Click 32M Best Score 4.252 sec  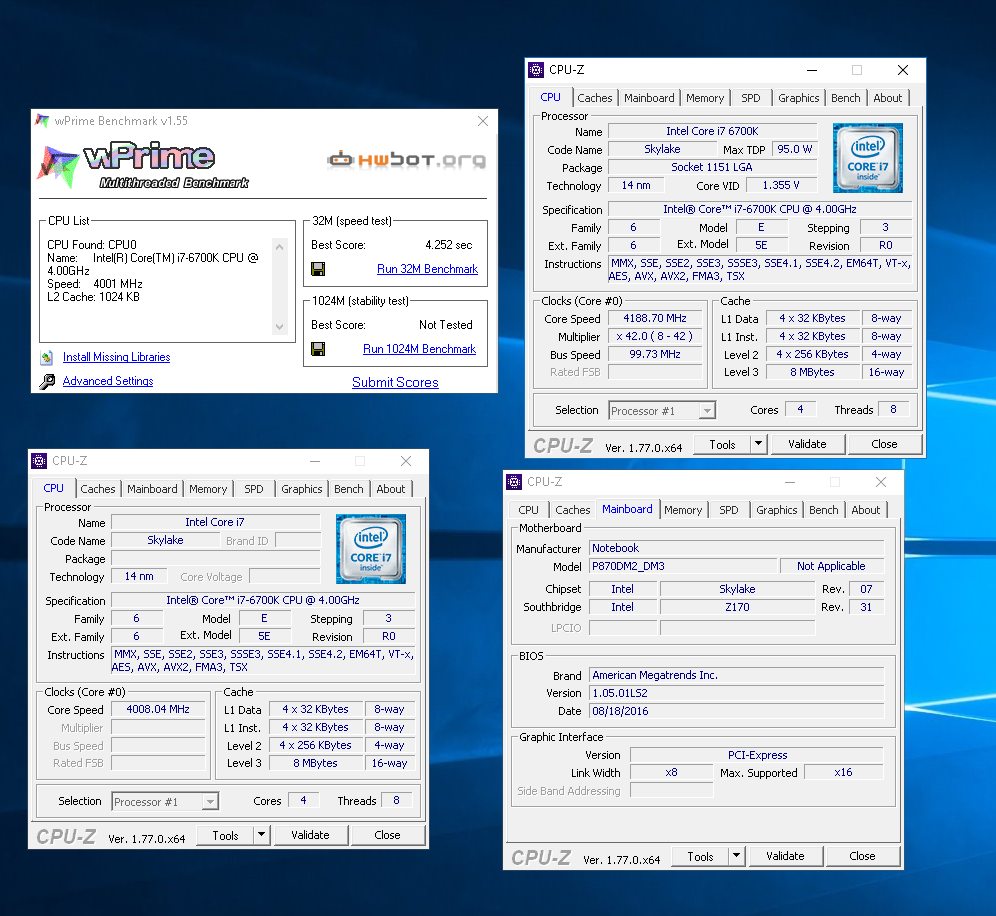(x=448, y=245)
